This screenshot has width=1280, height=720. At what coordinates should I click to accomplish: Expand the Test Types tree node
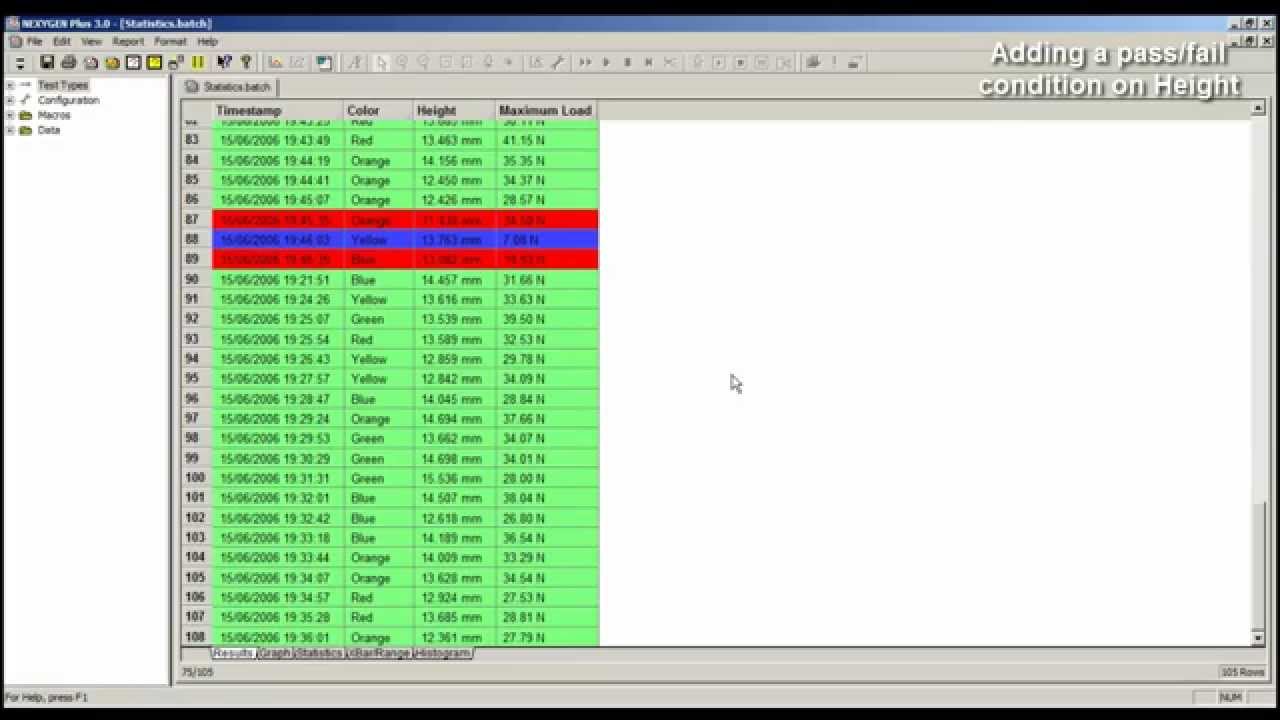8,85
